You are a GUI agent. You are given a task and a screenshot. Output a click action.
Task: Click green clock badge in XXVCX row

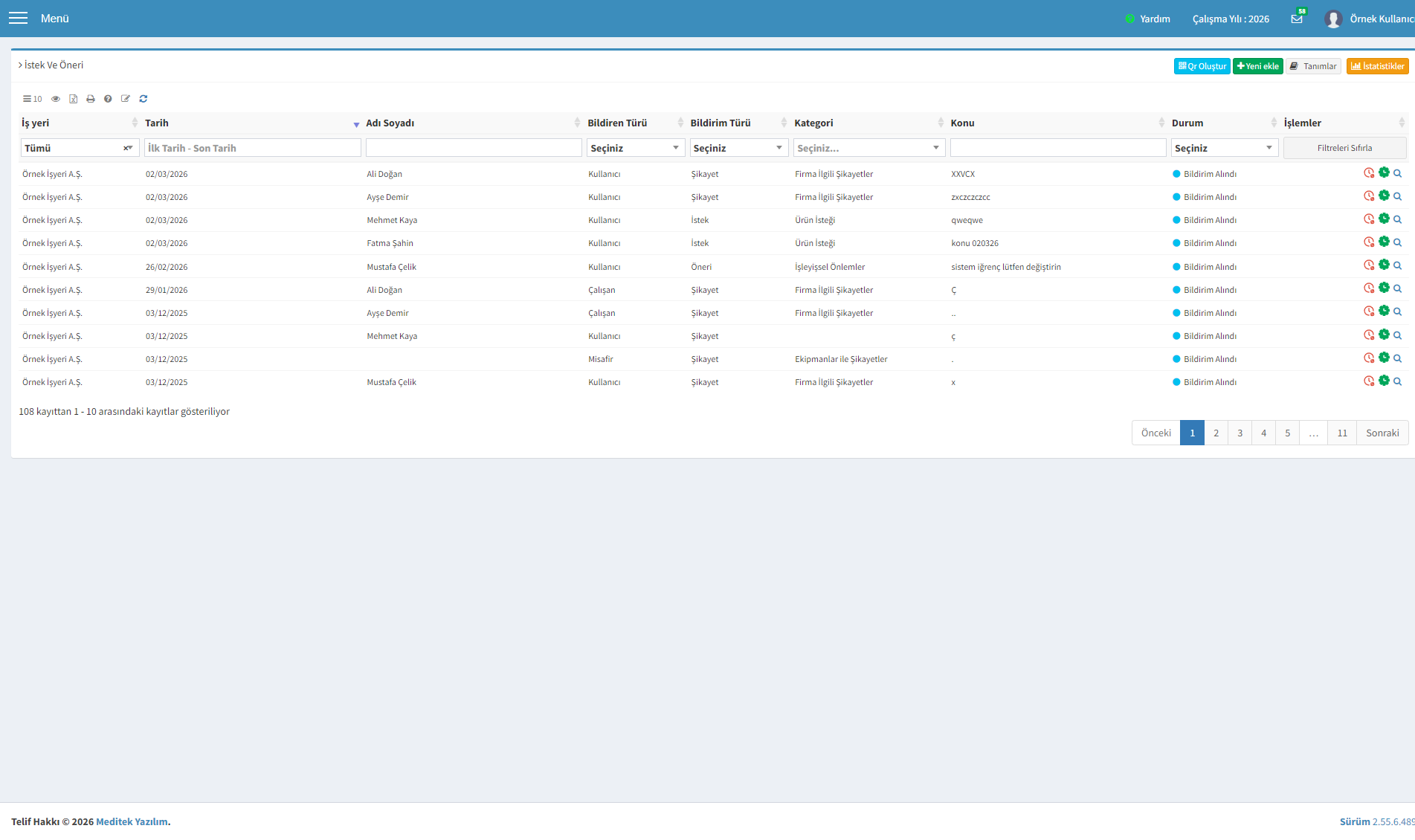pyautogui.click(x=1384, y=172)
